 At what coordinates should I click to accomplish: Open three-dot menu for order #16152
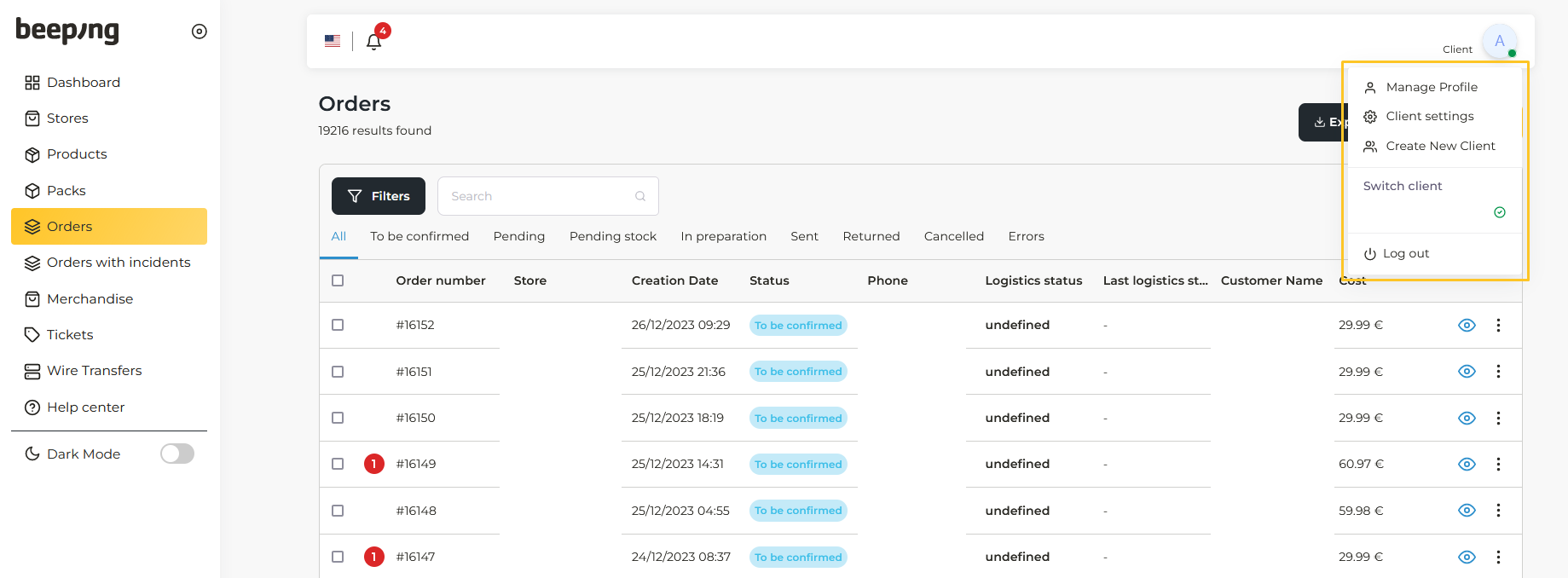pos(1498,325)
